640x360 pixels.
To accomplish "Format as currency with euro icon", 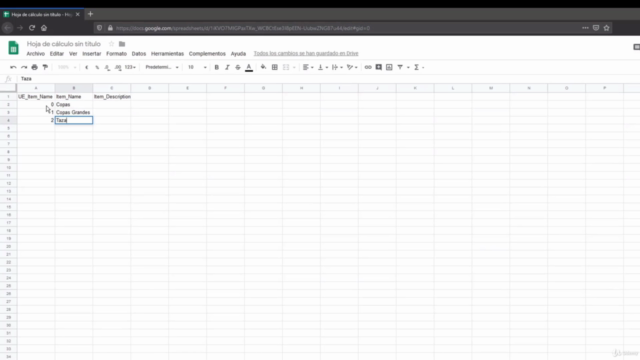I will pyautogui.click(x=87, y=67).
